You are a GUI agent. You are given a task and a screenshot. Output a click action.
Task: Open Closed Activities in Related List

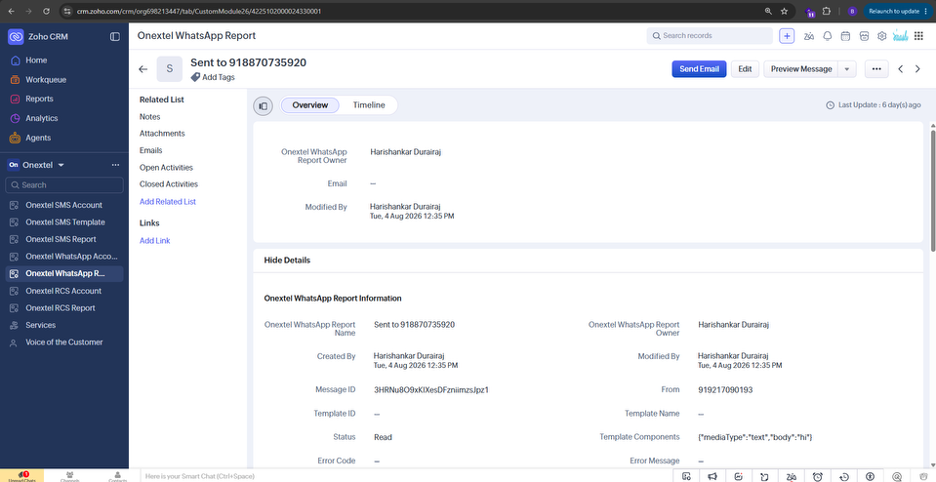pyautogui.click(x=169, y=185)
